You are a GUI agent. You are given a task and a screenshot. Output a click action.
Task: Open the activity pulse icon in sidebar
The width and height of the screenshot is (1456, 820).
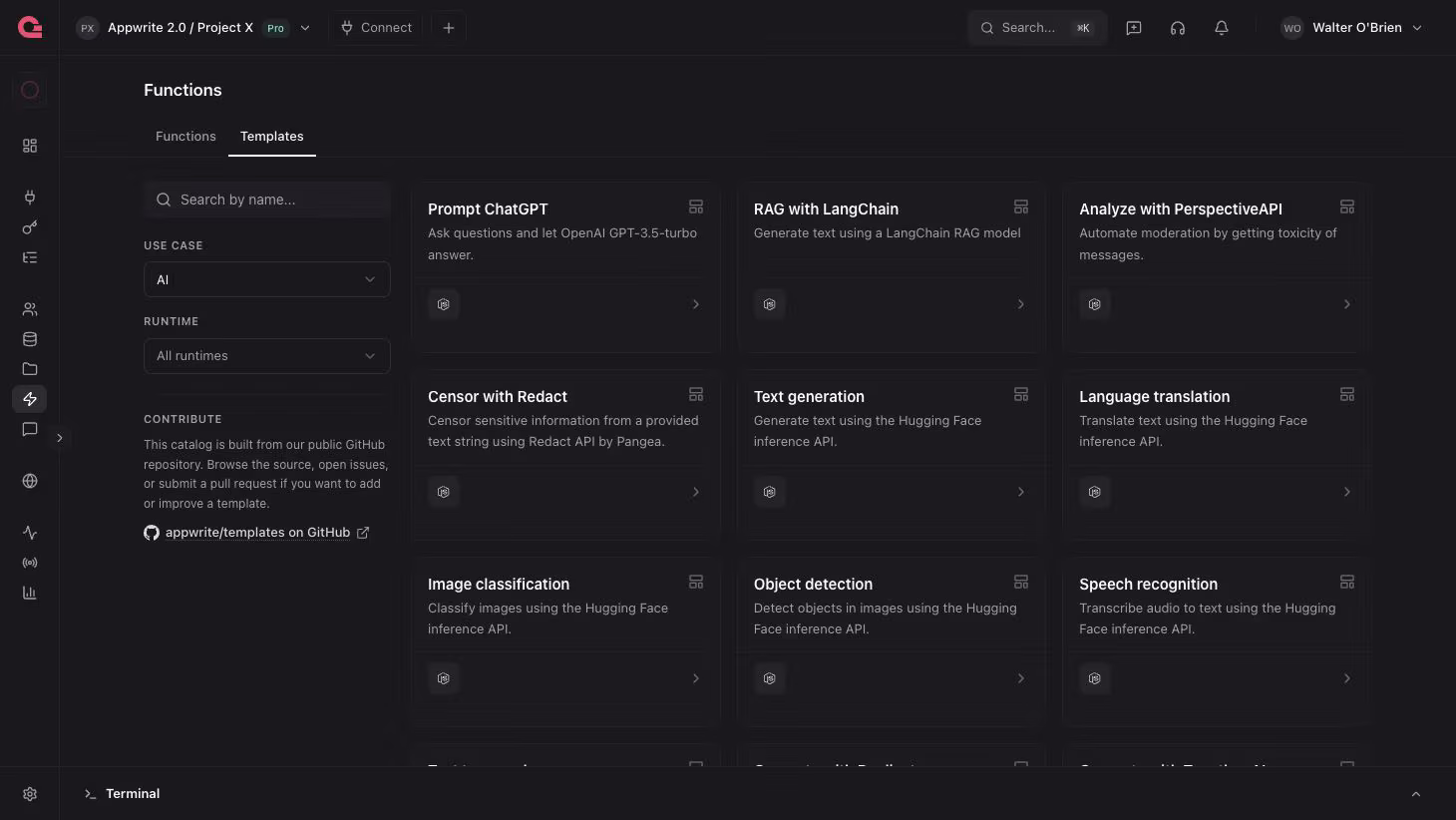click(30, 533)
